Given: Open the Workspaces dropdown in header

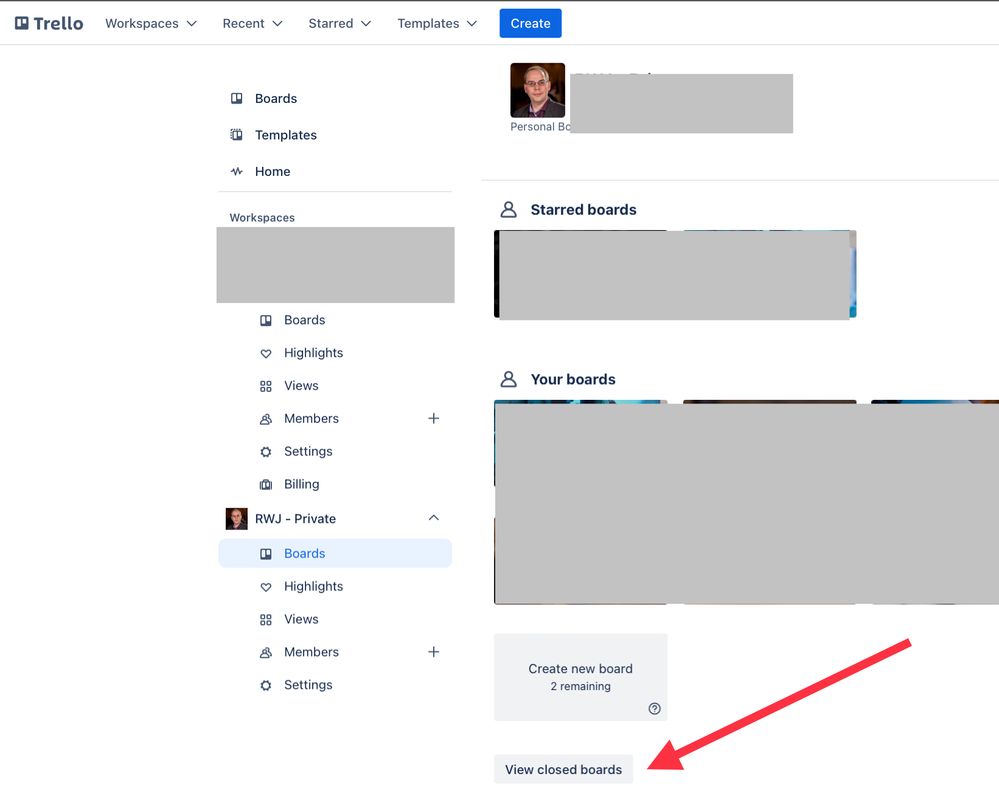Looking at the screenshot, I should [x=151, y=24].
